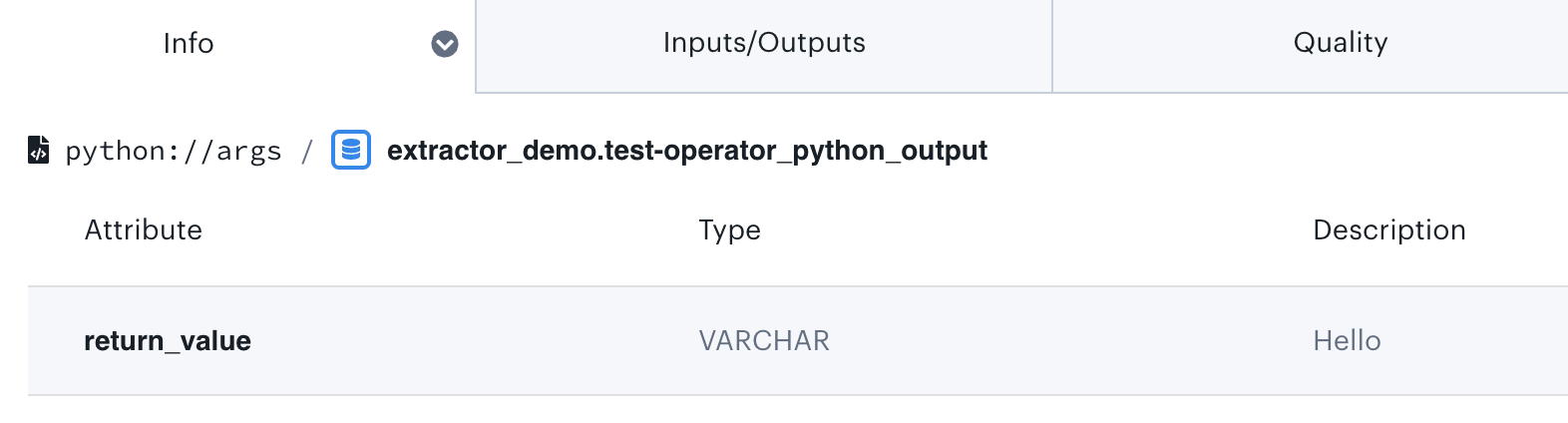Open the python://args source link

coord(174,151)
